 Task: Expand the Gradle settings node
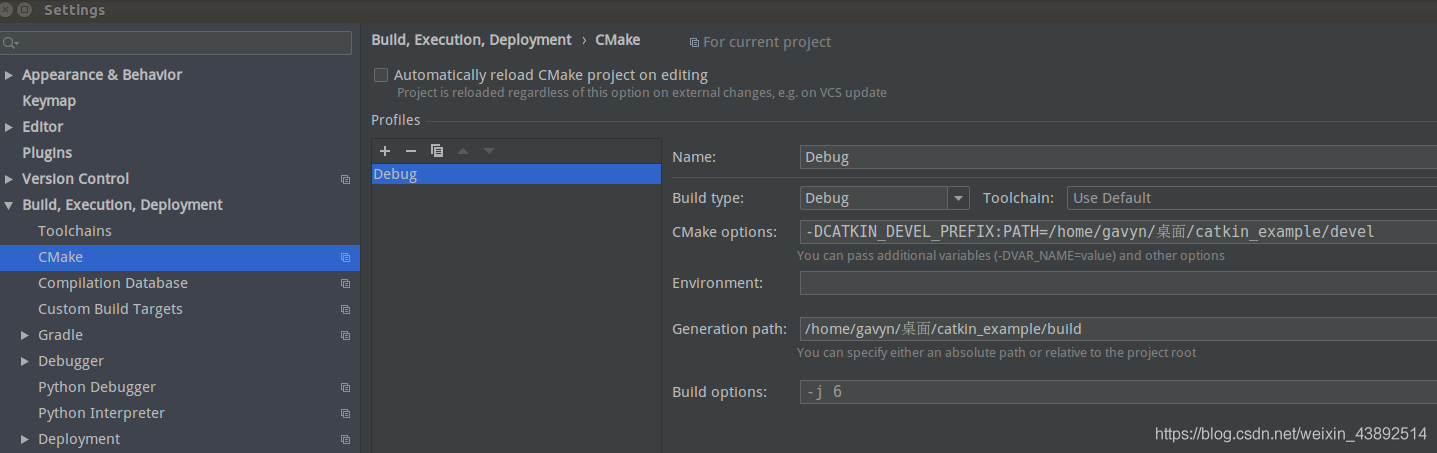(25, 335)
